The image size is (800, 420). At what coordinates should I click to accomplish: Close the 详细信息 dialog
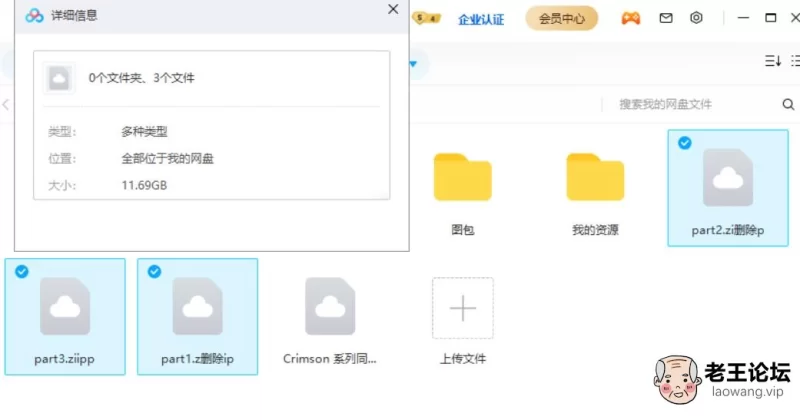[393, 9]
